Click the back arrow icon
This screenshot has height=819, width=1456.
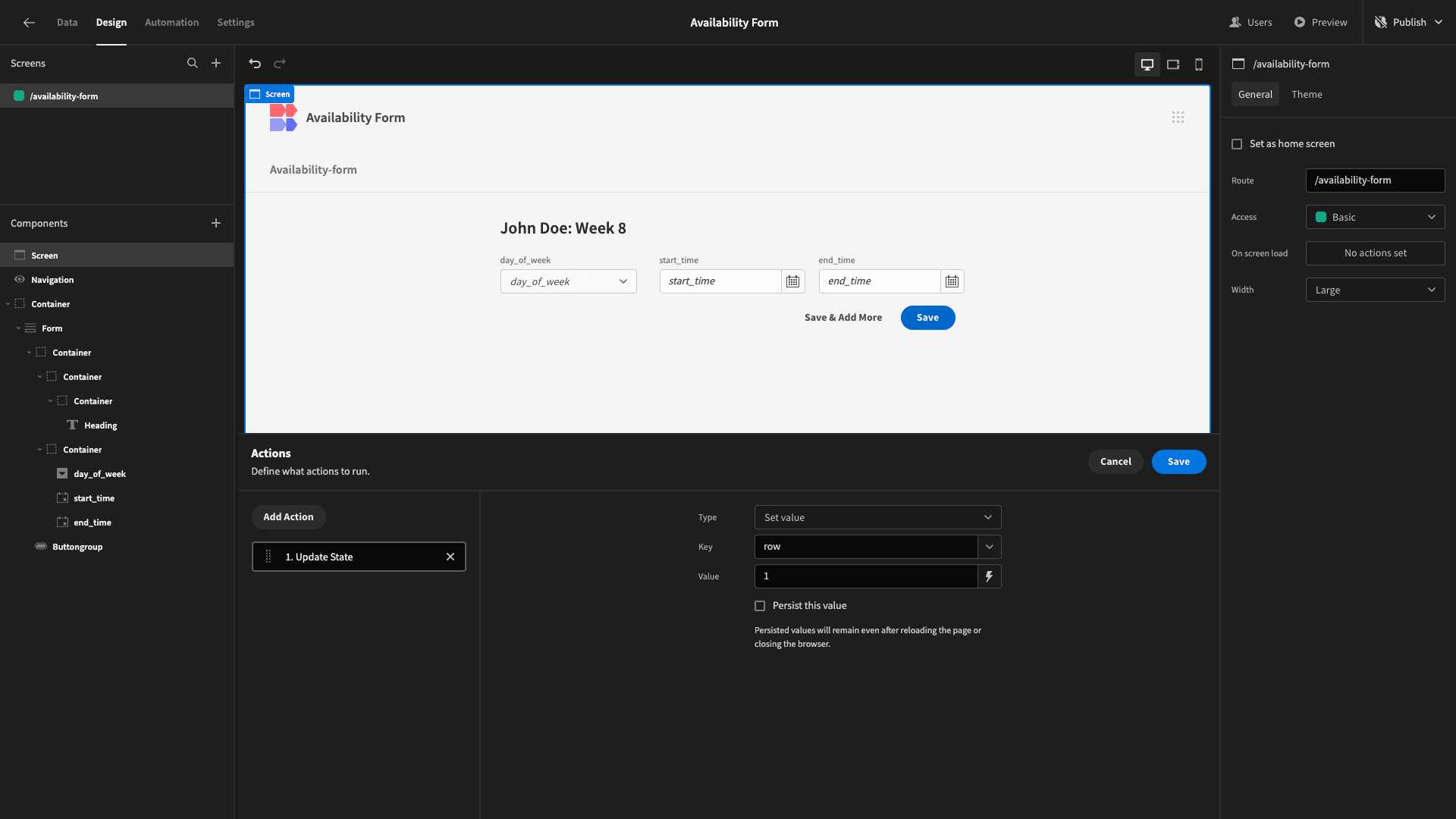point(29,23)
